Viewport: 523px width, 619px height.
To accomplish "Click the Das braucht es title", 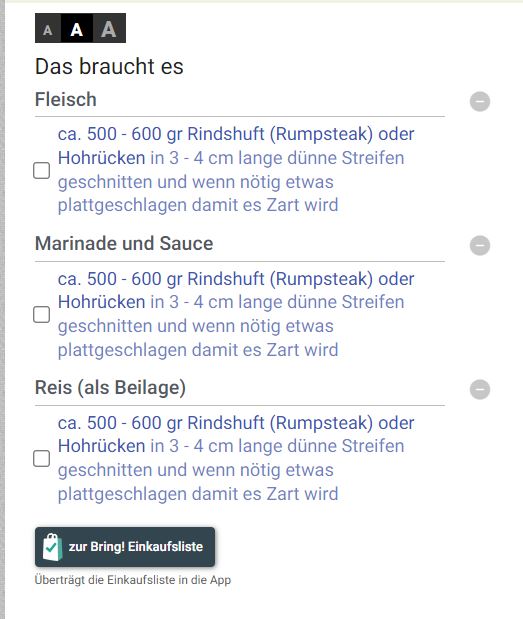I will (x=109, y=66).
